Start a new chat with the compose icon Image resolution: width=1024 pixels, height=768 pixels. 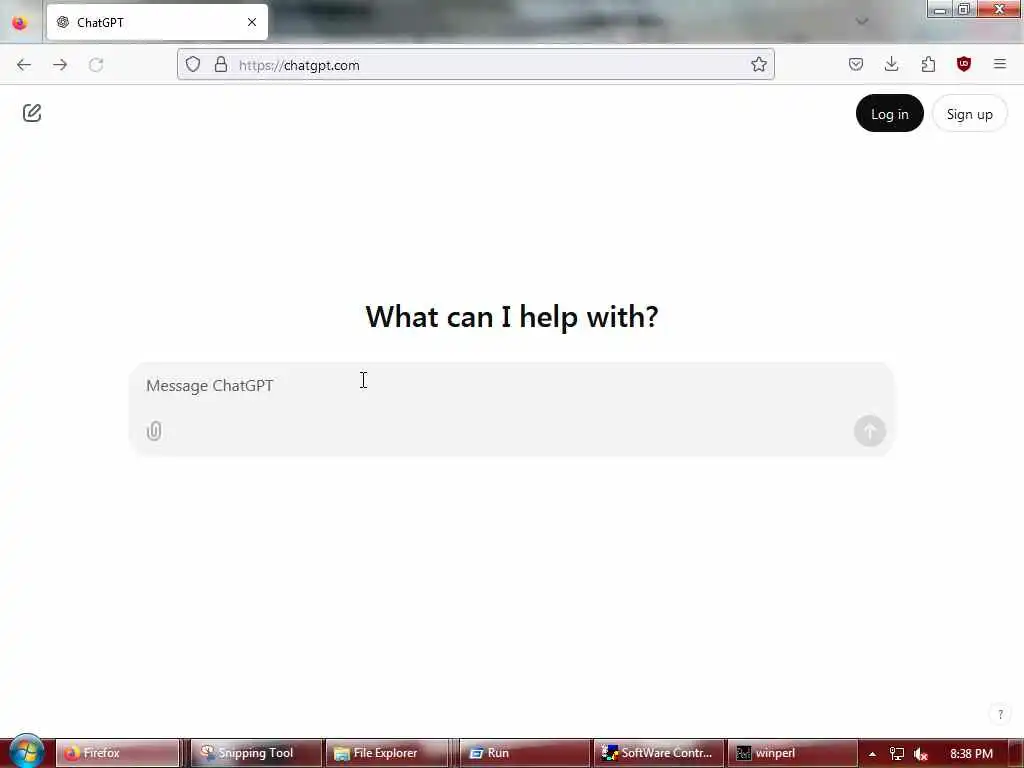click(32, 113)
